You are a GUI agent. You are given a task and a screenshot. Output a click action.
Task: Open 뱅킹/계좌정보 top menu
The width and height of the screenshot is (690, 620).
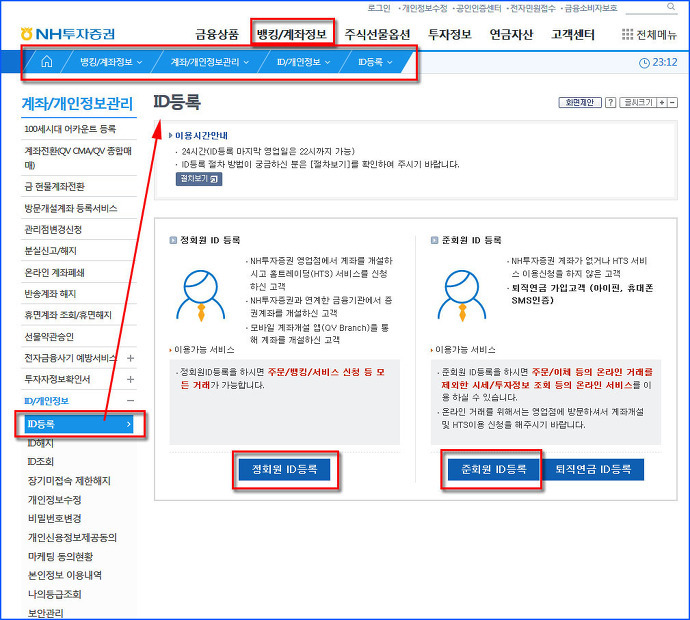tap(292, 34)
